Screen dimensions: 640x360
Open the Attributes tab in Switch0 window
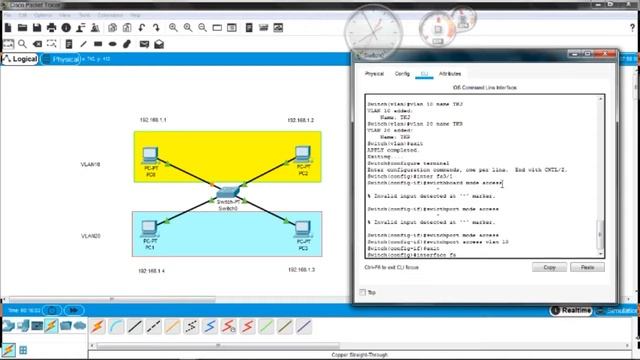[x=450, y=74]
